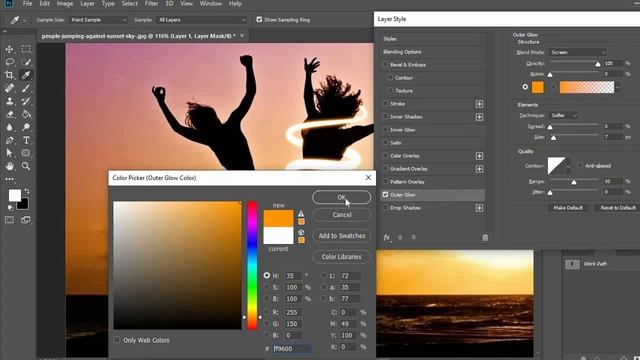Enable Bevel & Emboss effect checkbox
640x360 pixels.
point(385,64)
